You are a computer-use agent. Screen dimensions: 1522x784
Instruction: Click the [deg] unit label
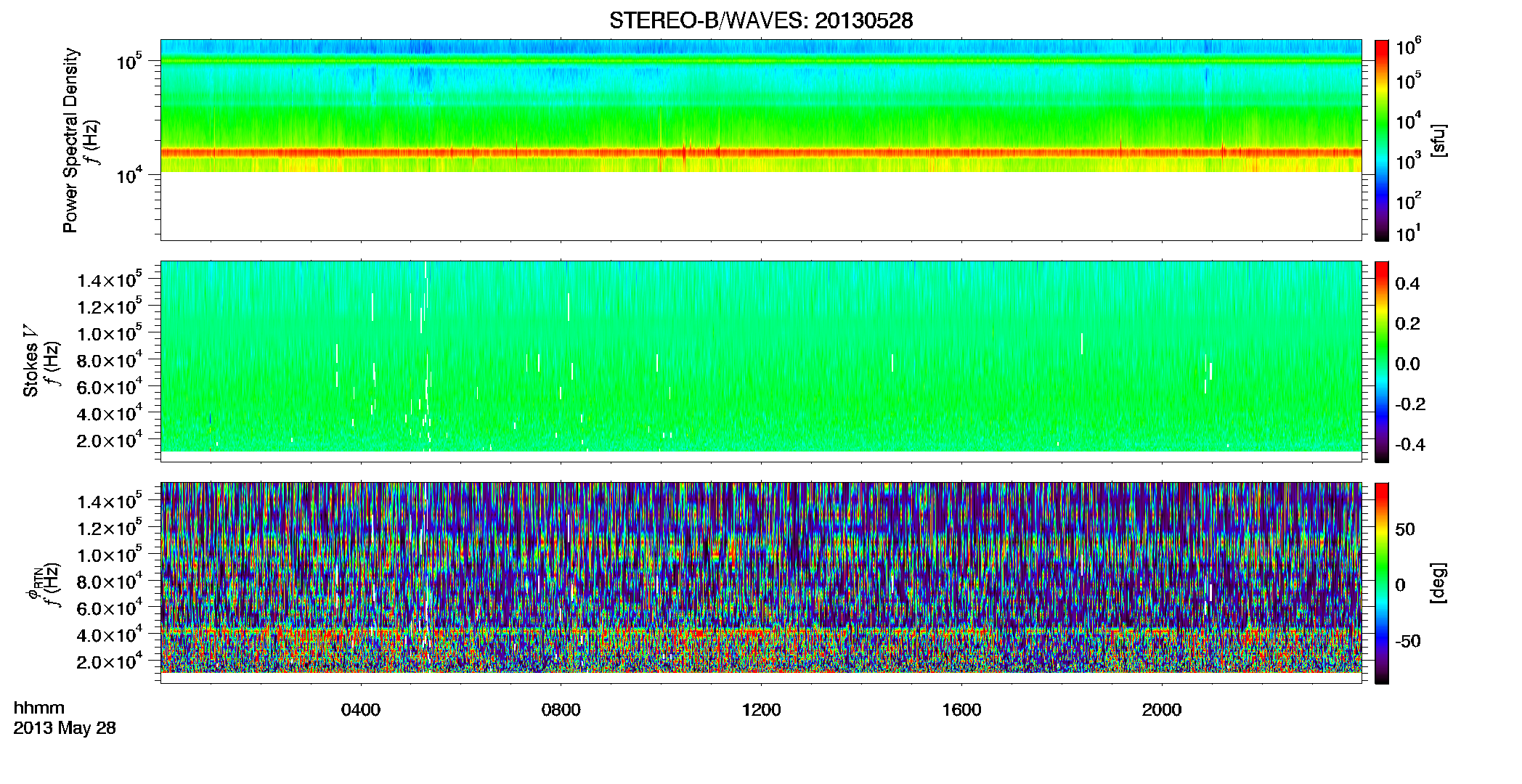(1438, 583)
